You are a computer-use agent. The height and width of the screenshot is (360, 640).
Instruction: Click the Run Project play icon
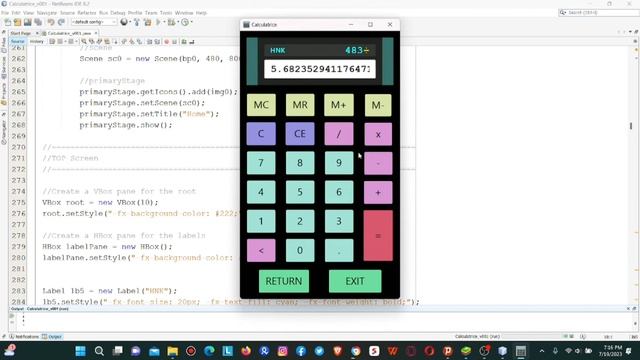coord(158,22)
